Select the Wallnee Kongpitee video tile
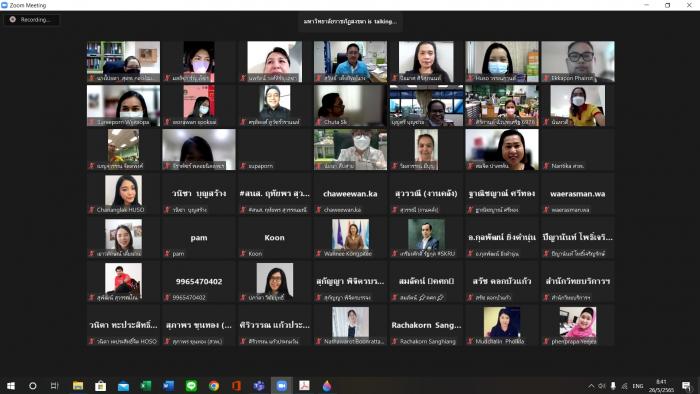This screenshot has width=700, height=394. (x=350, y=238)
